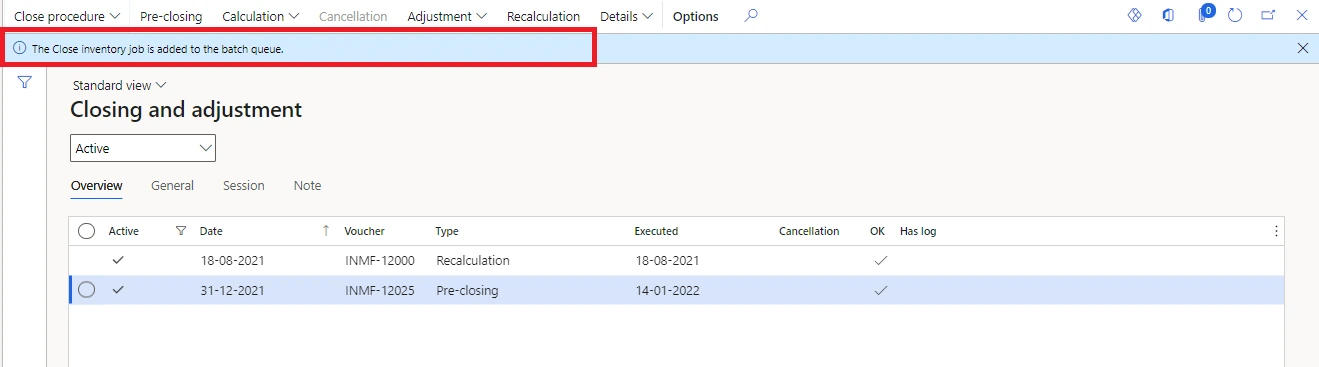Switch to the Overview tab

point(97,186)
